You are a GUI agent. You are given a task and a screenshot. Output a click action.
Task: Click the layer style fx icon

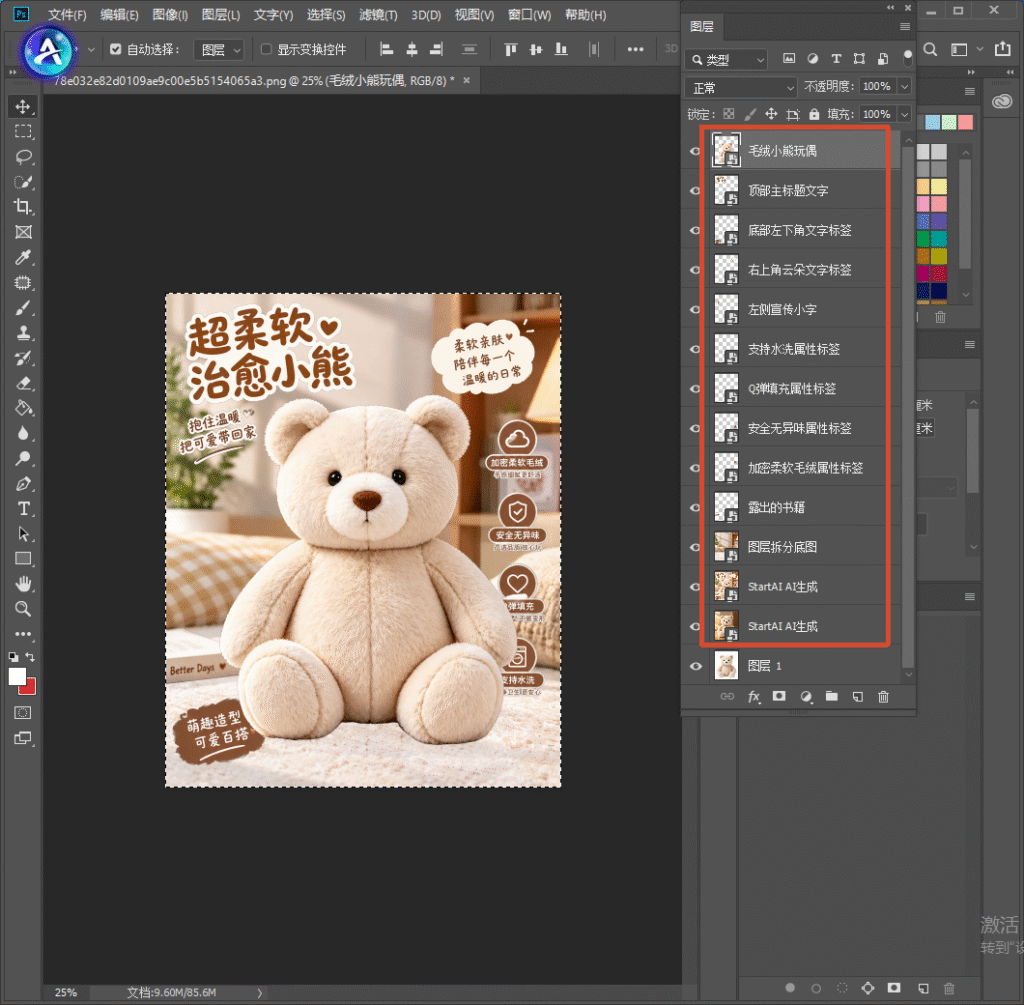click(753, 697)
